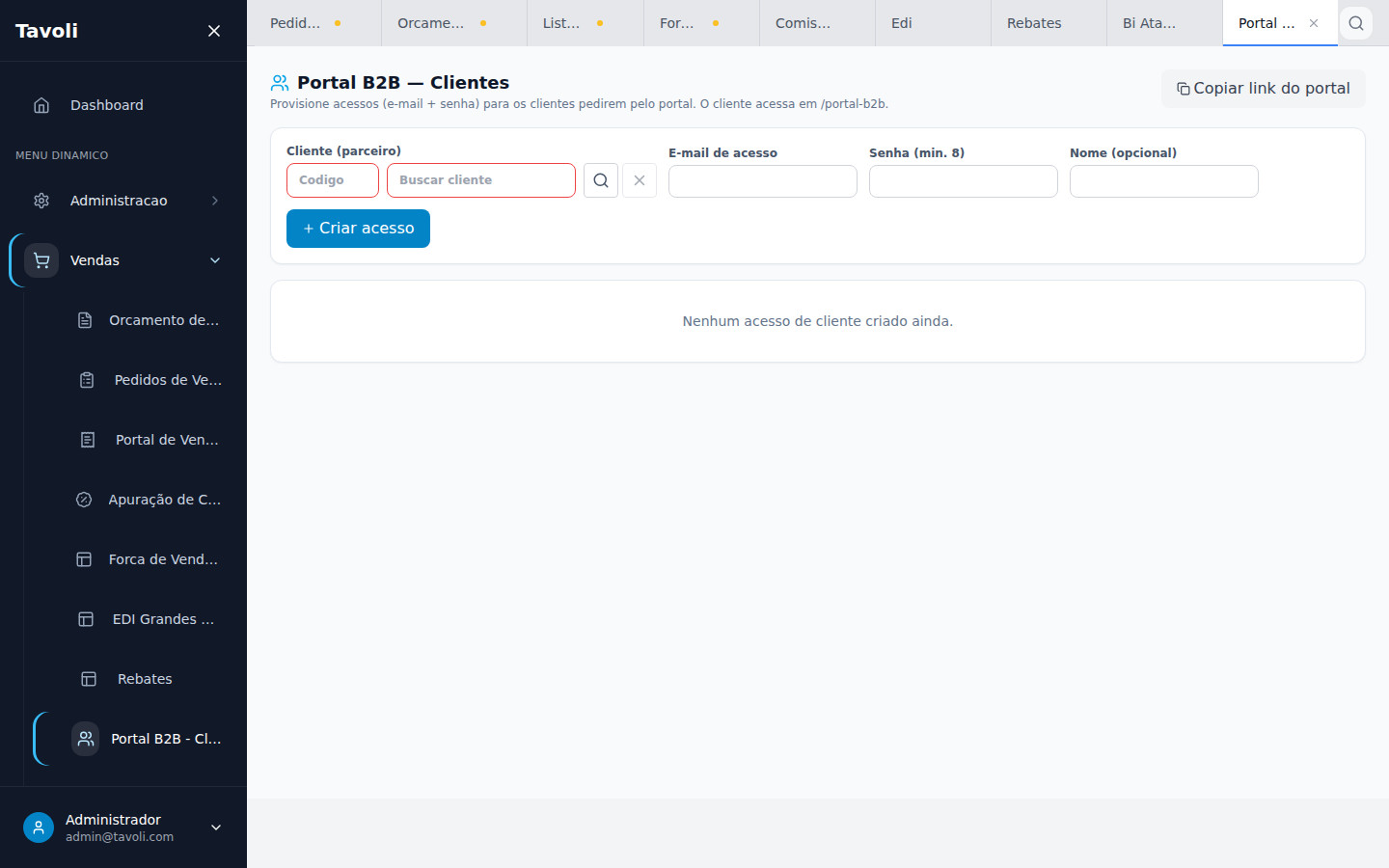This screenshot has height=868, width=1389.
Task: Click the Orcamento de... document icon
Action: pos(85,320)
